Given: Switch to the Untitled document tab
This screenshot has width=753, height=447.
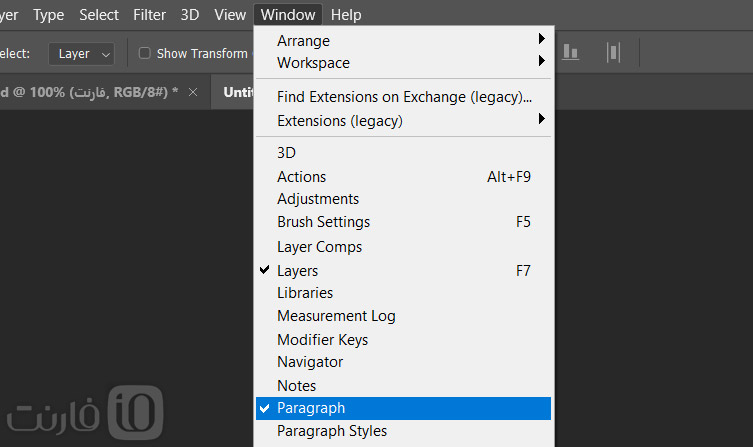Looking at the screenshot, I should pos(237,92).
